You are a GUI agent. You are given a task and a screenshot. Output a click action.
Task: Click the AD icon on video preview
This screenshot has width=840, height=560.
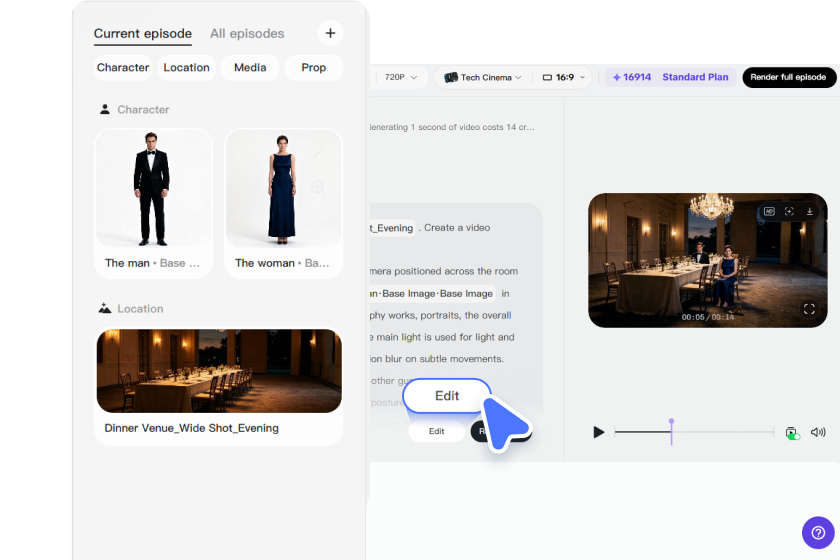769,211
